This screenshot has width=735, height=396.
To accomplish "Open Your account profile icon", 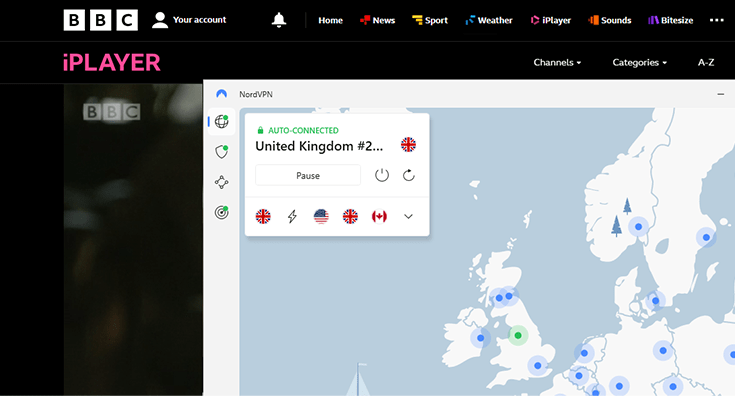I will 160,20.
